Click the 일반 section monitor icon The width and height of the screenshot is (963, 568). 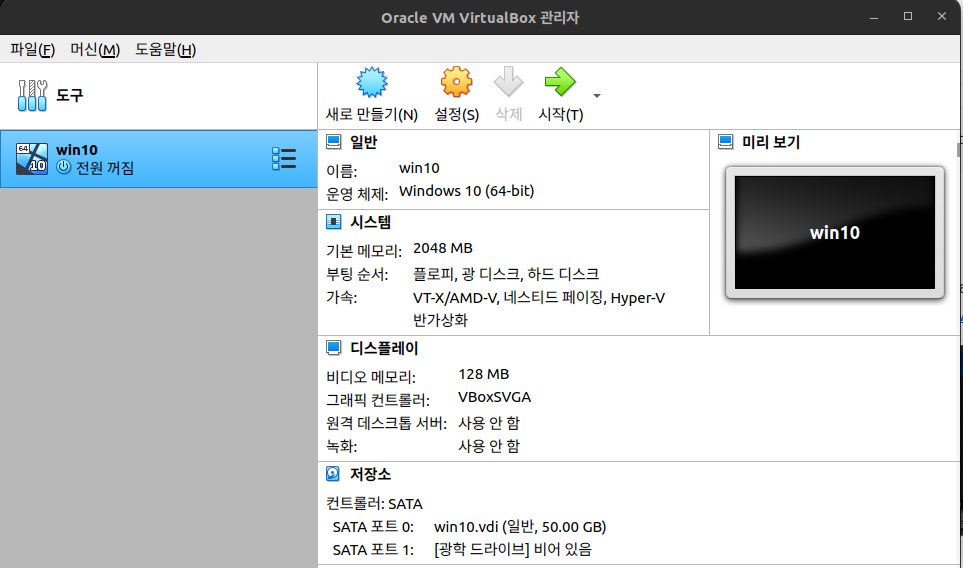click(x=333, y=142)
